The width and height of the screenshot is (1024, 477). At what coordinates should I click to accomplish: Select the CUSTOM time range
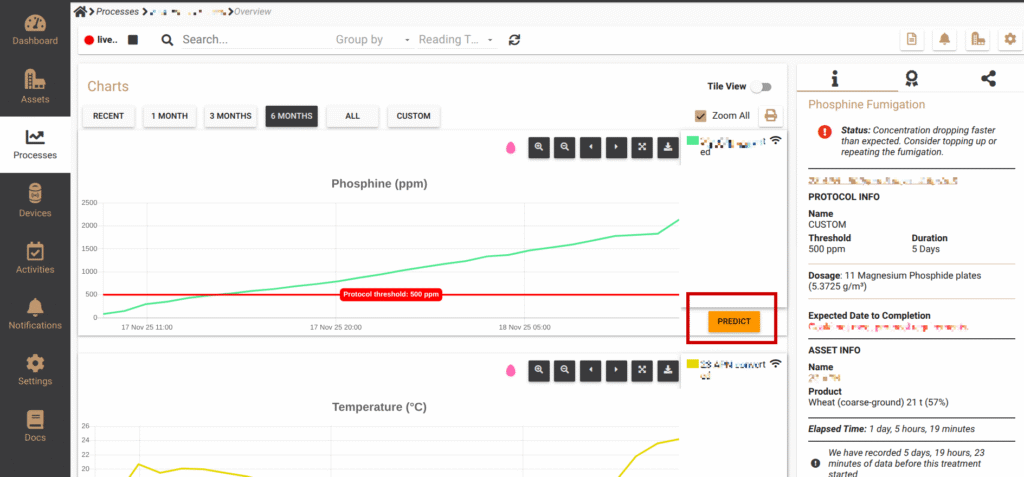click(413, 116)
